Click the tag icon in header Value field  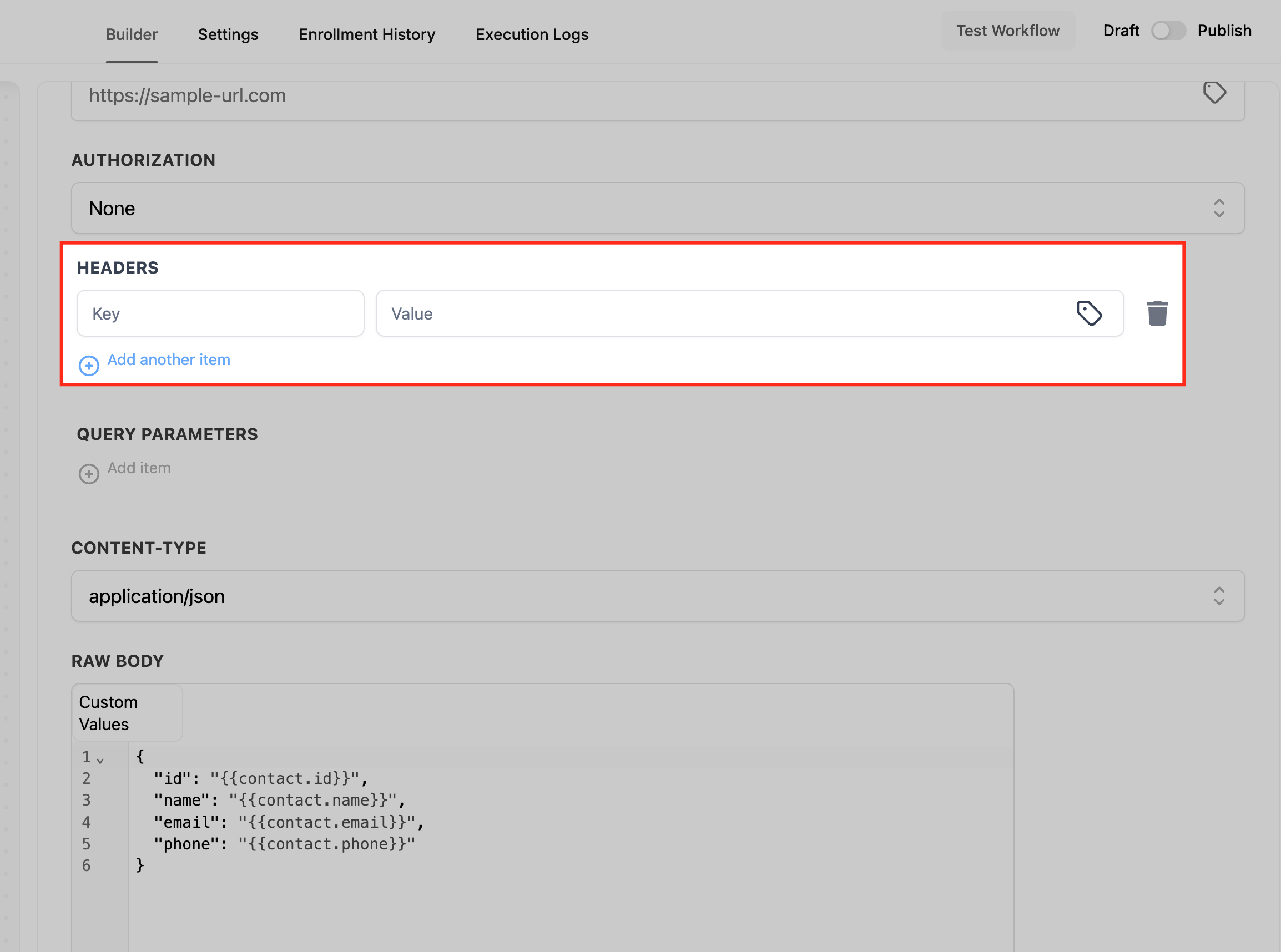pos(1088,313)
